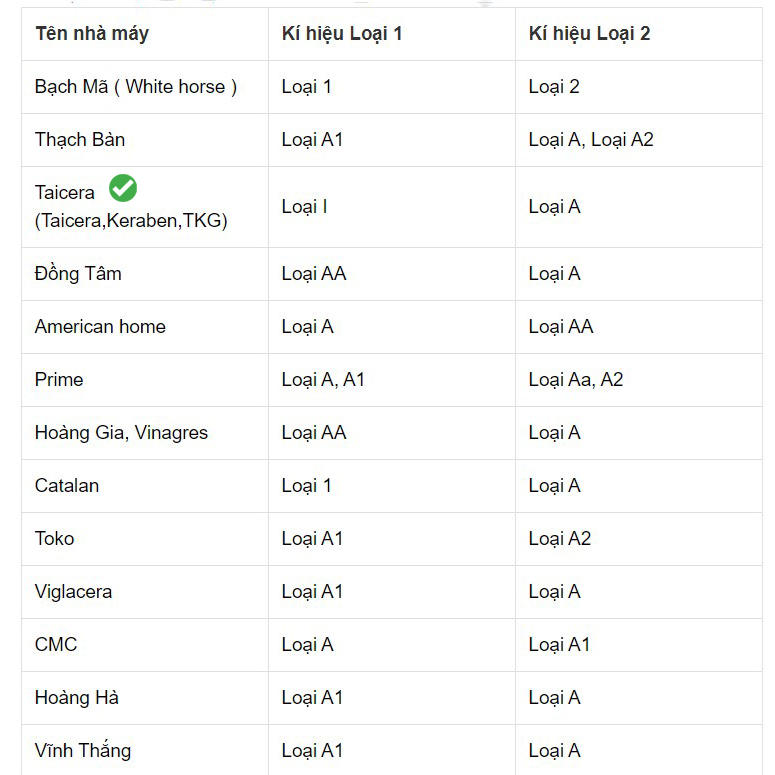Viewport: 775px width, 775px height.
Task: Select the 'Vĩnh Thắng' cell
Action: 83,751
